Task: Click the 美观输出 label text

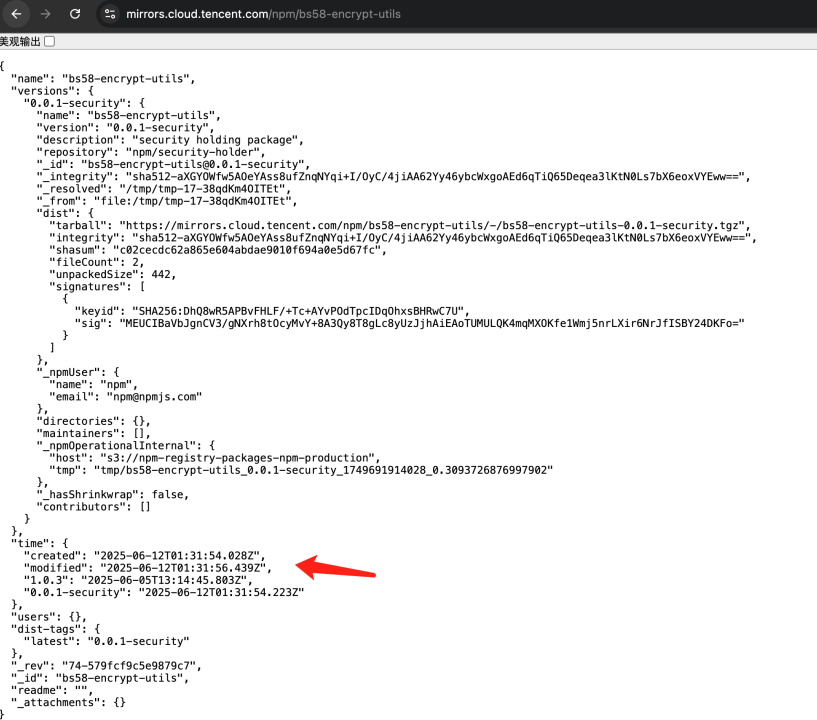Action: (x=20, y=41)
